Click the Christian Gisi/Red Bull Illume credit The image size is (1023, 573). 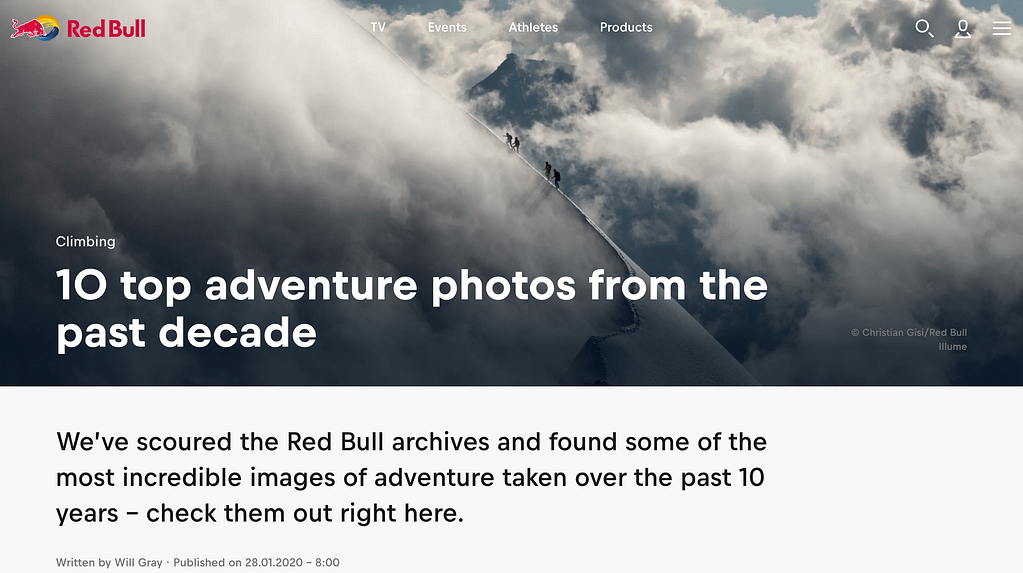tap(909, 339)
